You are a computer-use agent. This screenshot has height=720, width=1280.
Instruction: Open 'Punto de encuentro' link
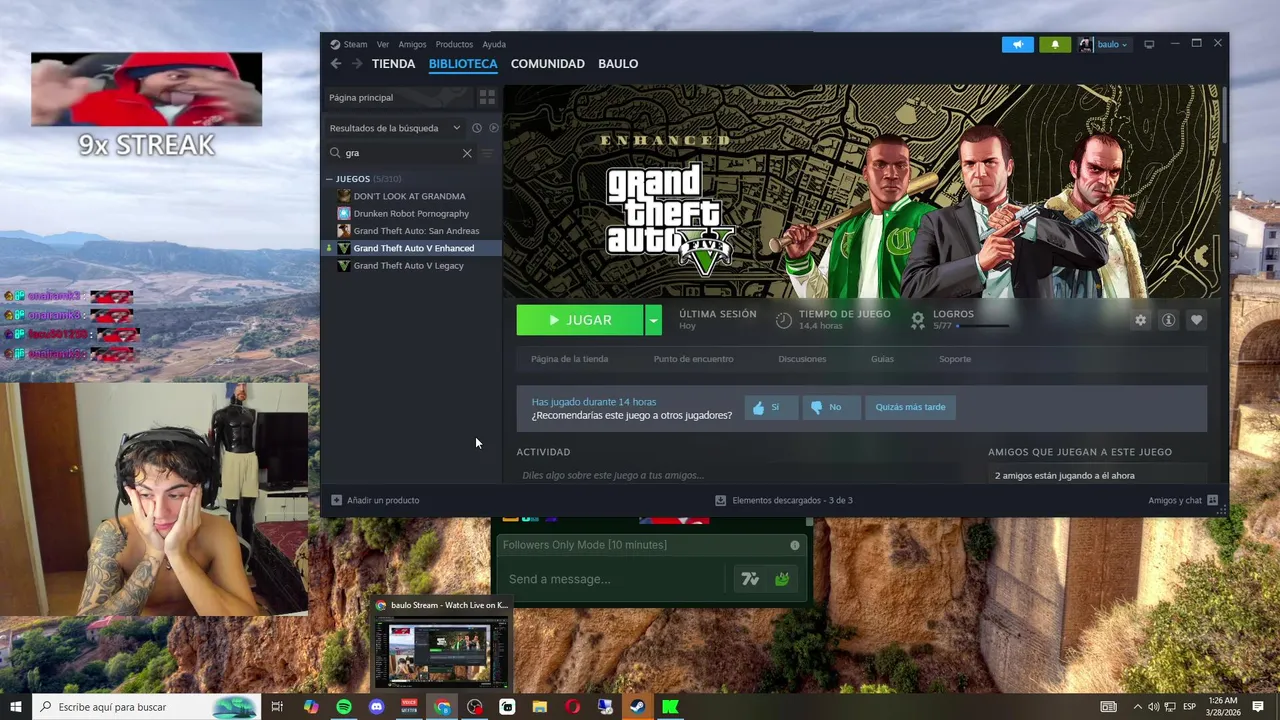[693, 359]
